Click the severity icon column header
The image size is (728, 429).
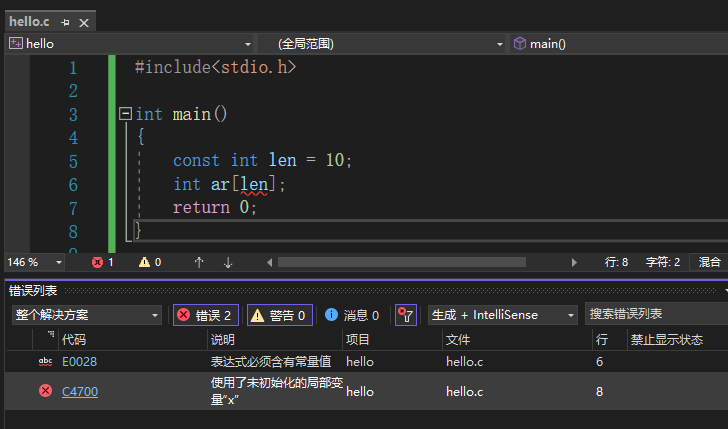pos(46,339)
